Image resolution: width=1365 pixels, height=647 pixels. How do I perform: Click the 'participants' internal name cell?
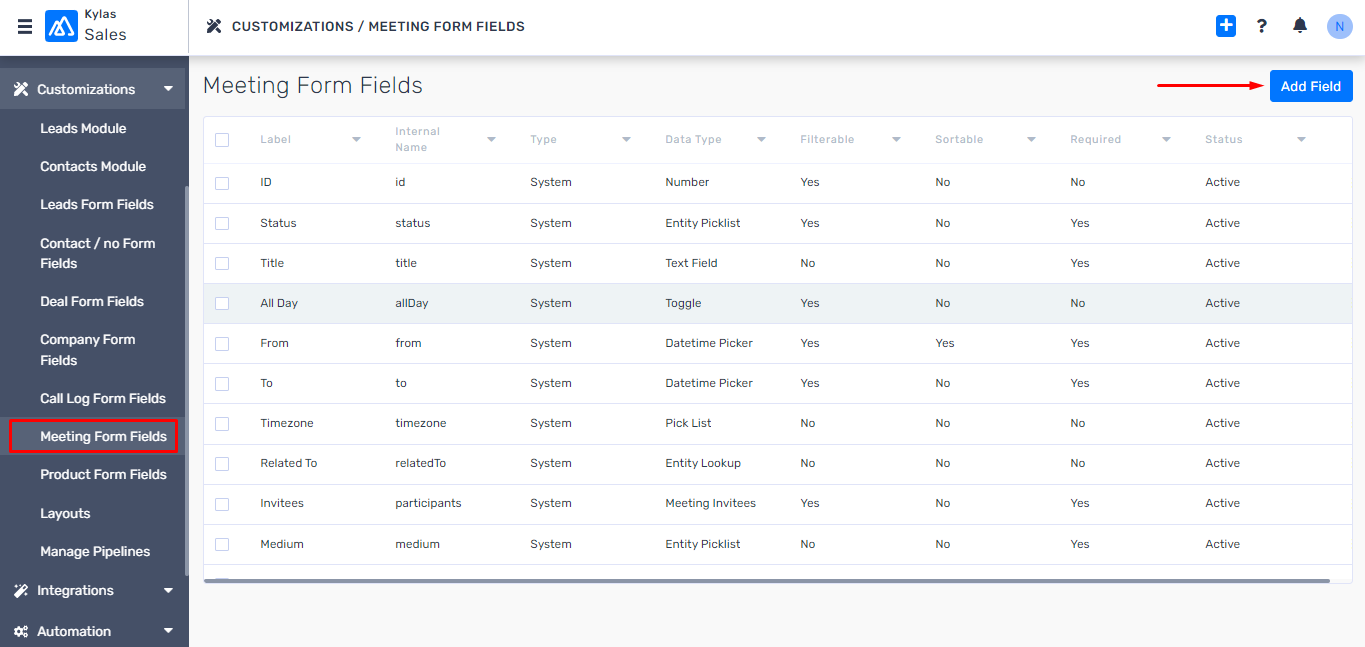tap(428, 504)
